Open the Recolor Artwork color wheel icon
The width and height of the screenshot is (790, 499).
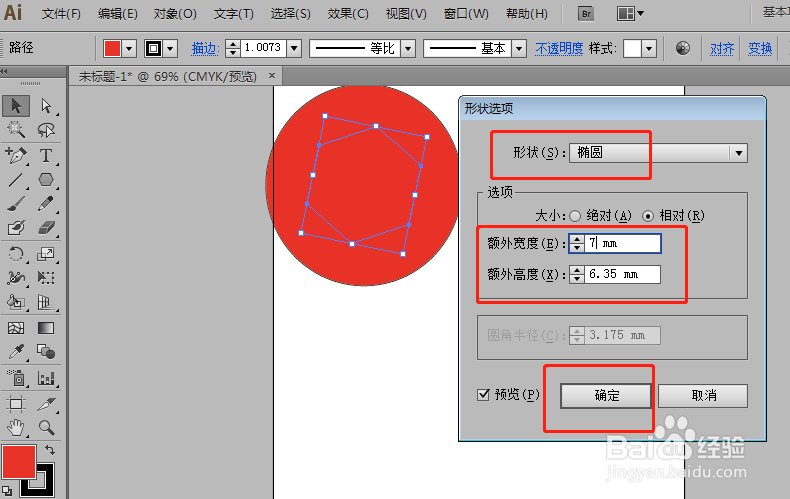click(683, 48)
